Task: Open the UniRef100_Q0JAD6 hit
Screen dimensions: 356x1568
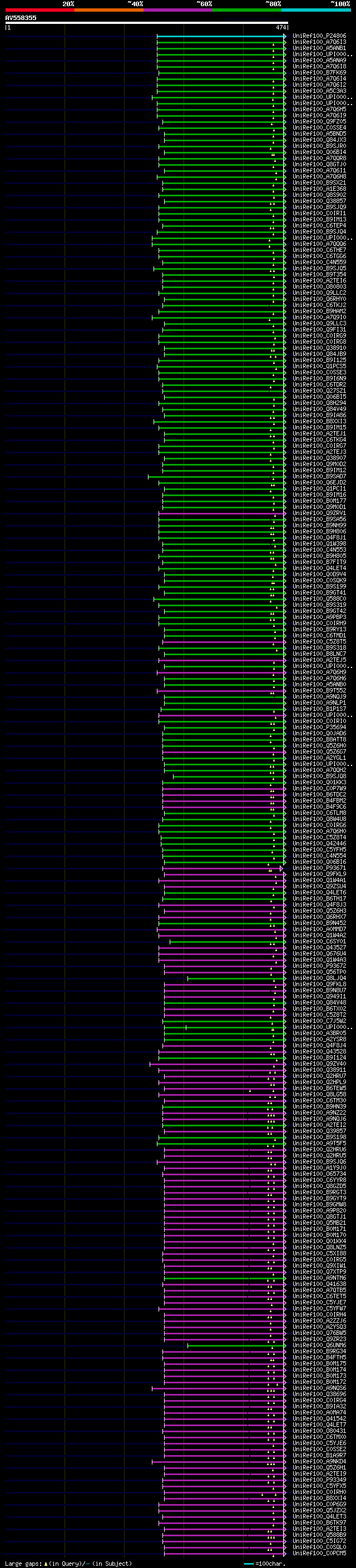Action: point(319,734)
